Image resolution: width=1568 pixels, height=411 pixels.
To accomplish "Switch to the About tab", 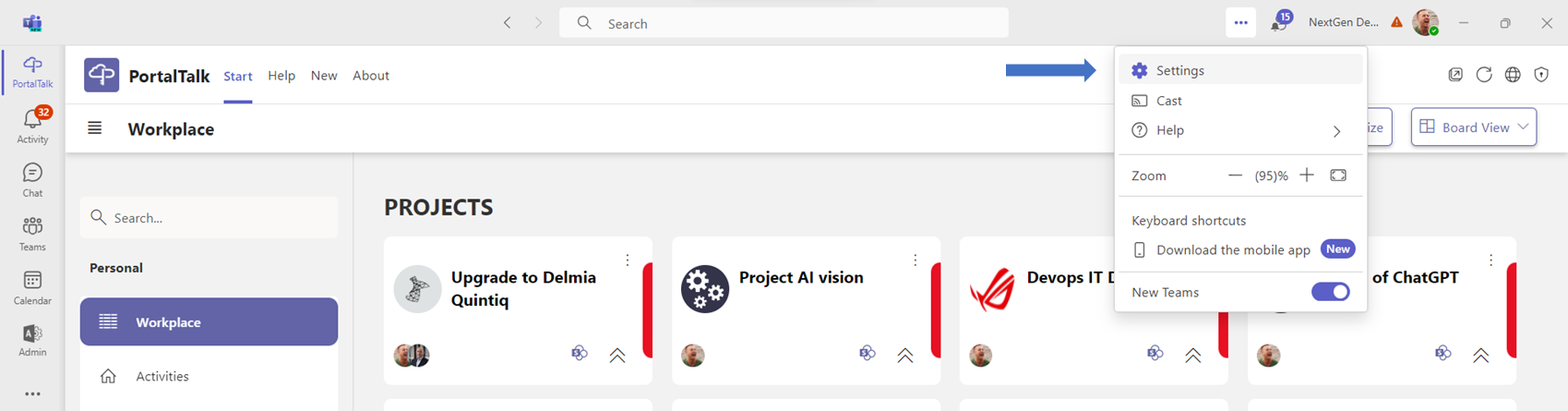I will click(370, 76).
